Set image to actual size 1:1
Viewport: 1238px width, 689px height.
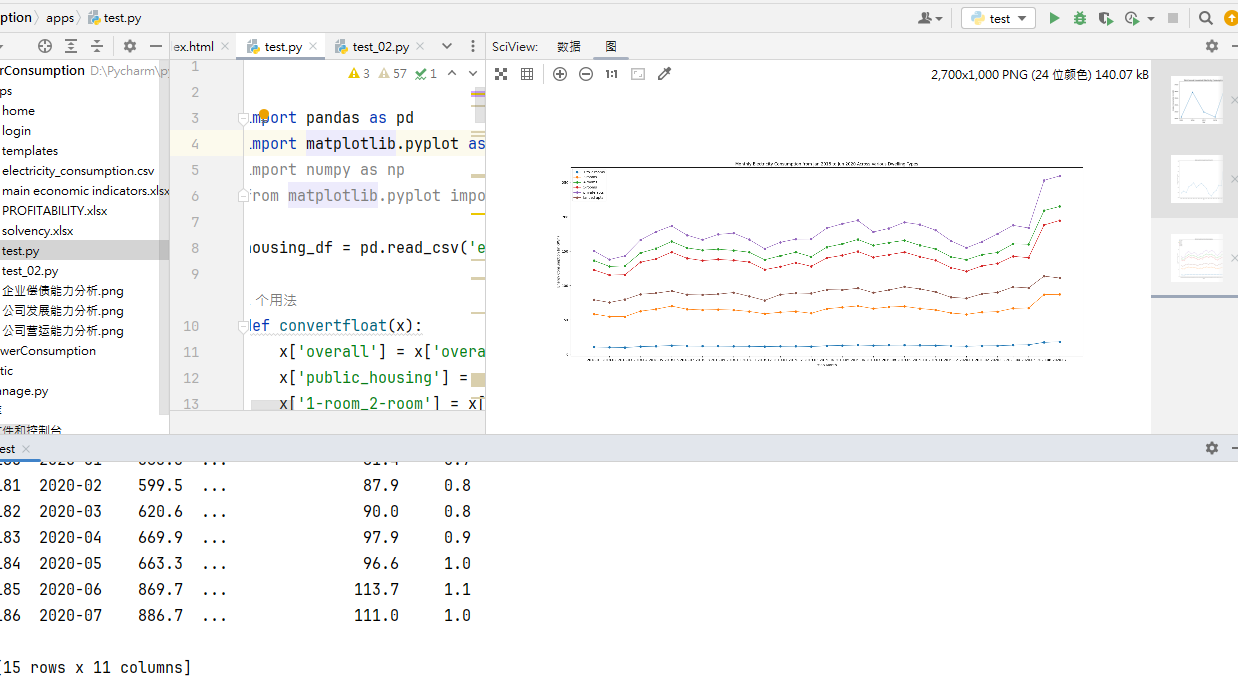pyautogui.click(x=611, y=74)
